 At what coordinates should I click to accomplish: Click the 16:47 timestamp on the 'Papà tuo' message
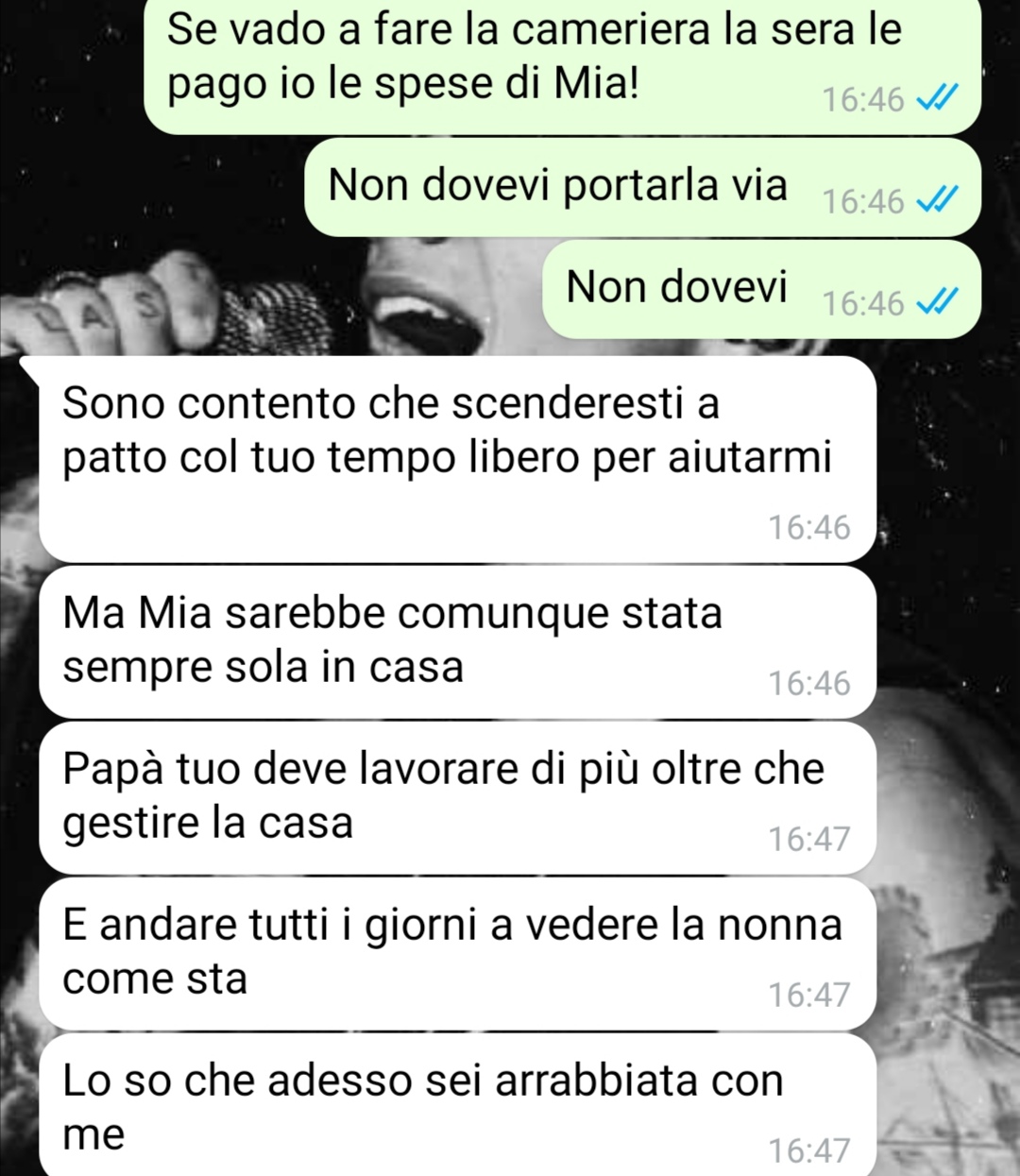tap(809, 839)
